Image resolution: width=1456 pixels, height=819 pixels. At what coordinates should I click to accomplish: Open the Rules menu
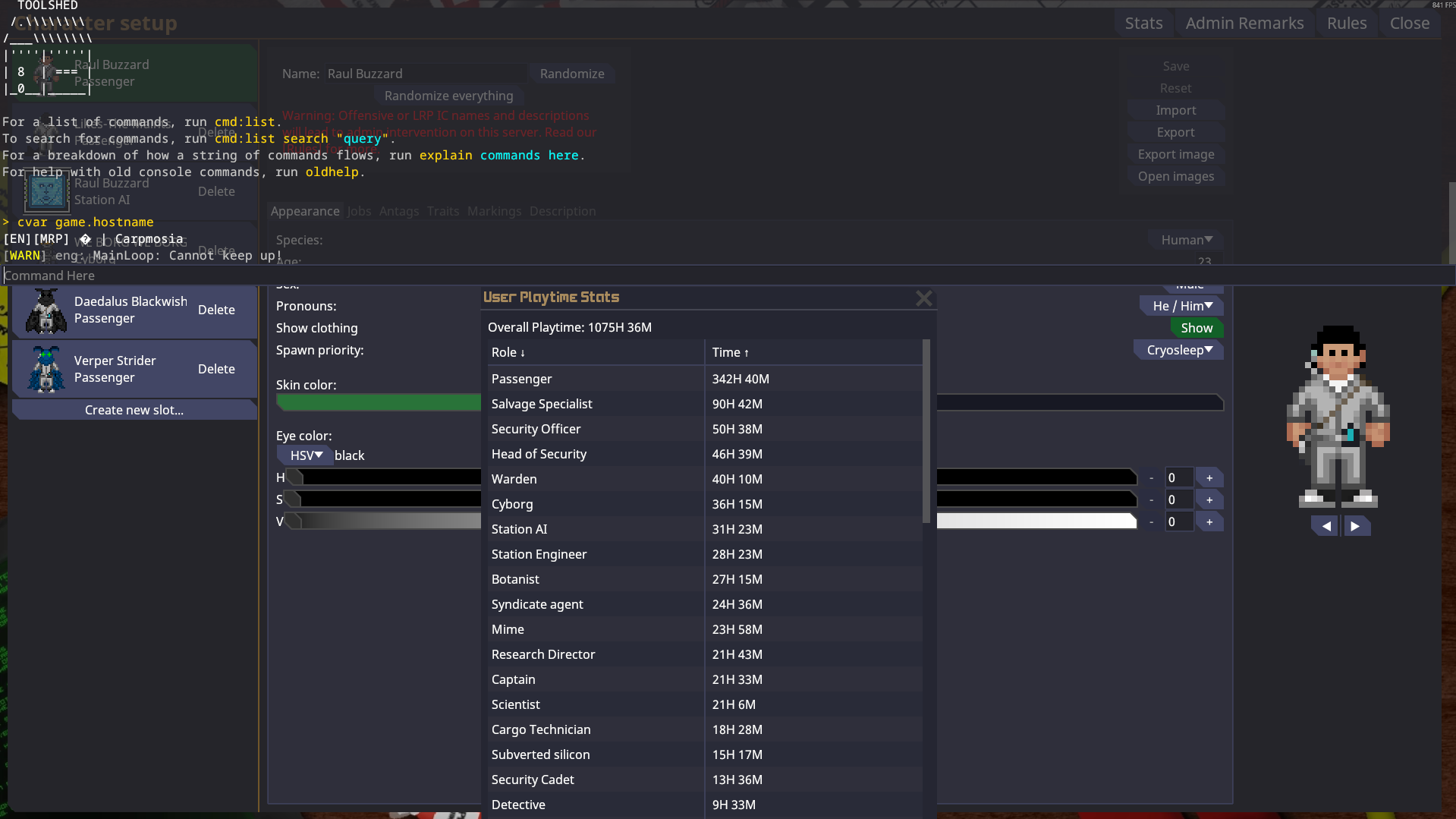point(1346,24)
